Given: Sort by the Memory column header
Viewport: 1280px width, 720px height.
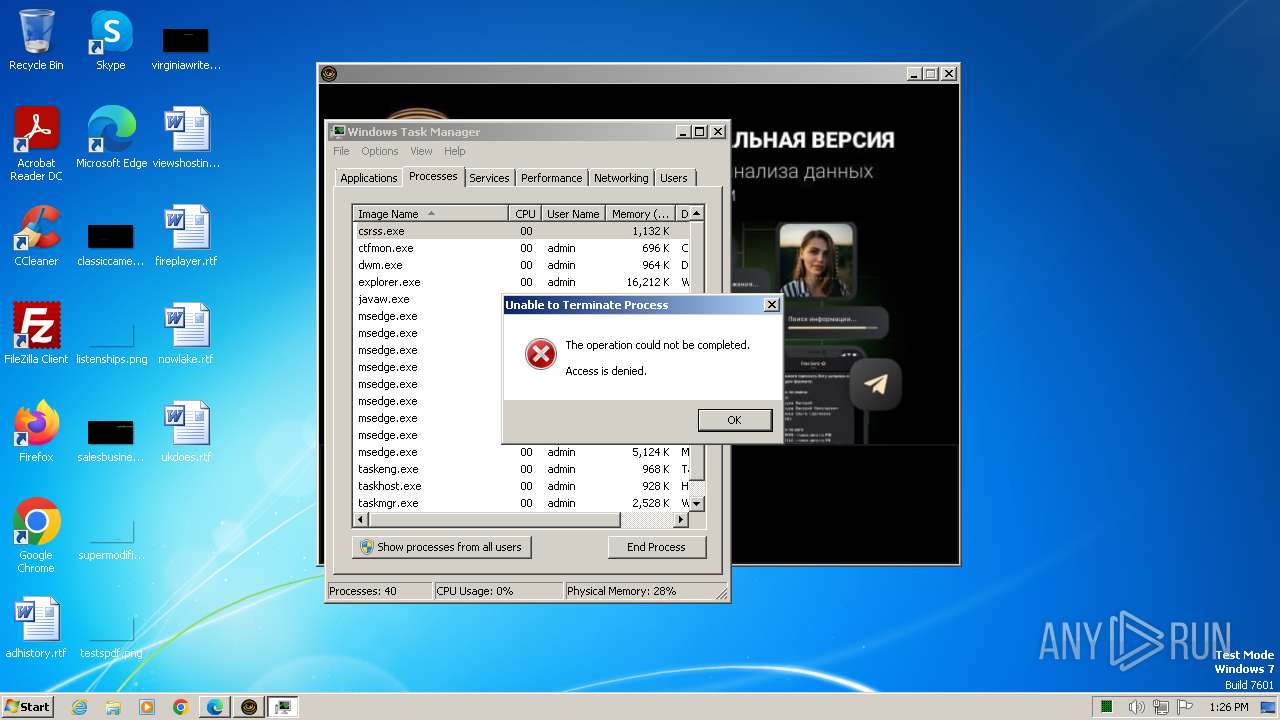Looking at the screenshot, I should [x=641, y=214].
